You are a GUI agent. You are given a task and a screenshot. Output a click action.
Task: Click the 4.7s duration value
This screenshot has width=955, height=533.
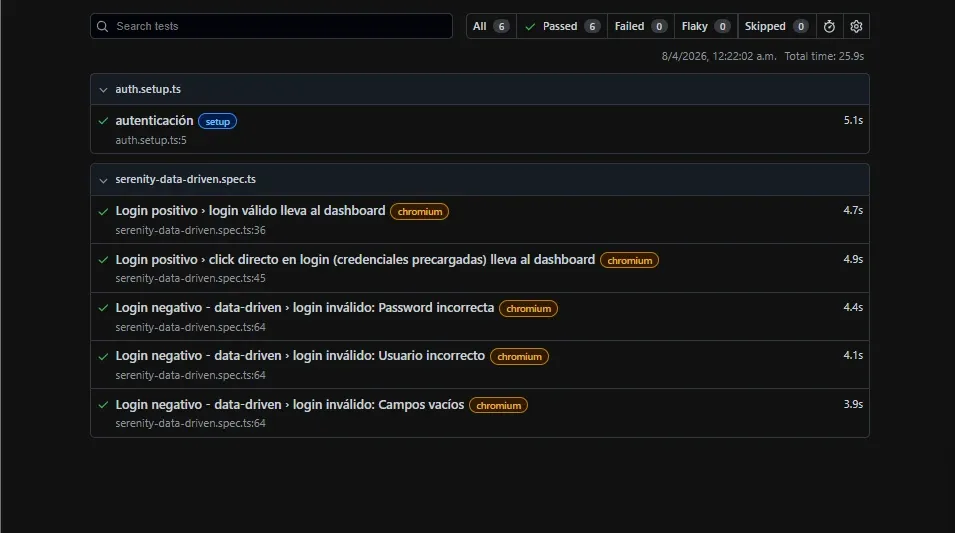[x=853, y=210]
